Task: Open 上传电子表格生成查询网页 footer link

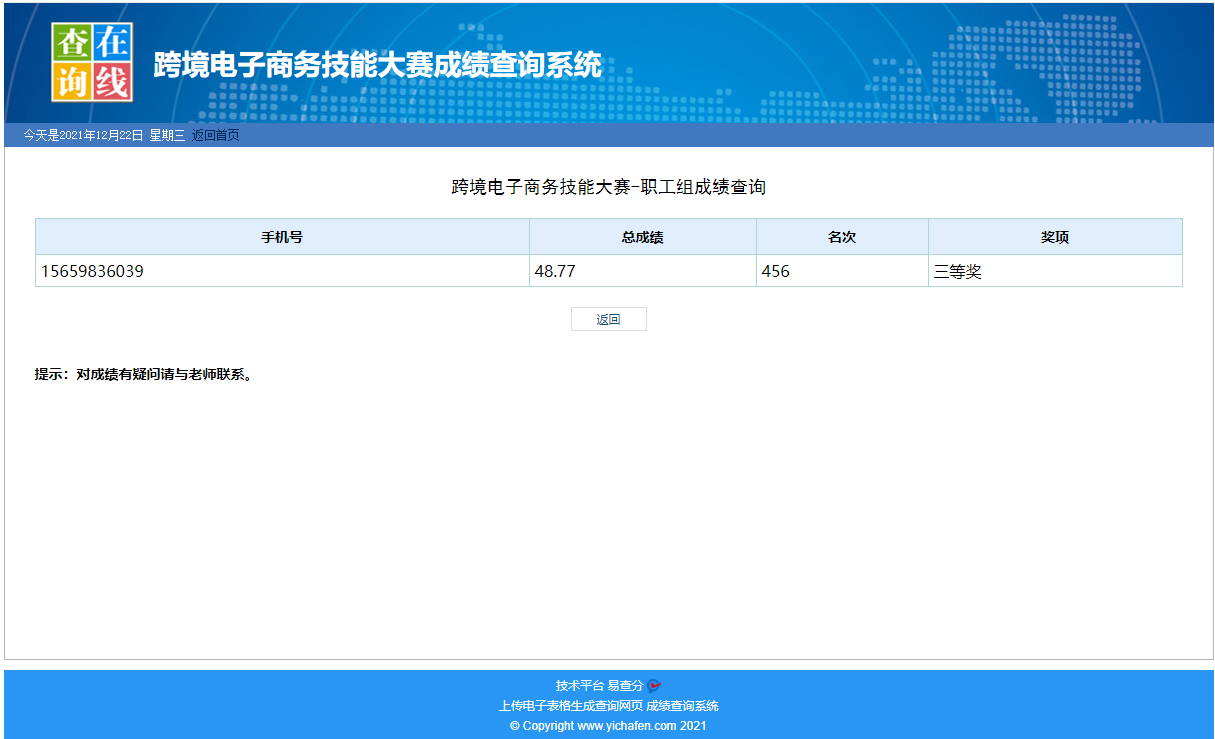Action: pyautogui.click(x=570, y=706)
